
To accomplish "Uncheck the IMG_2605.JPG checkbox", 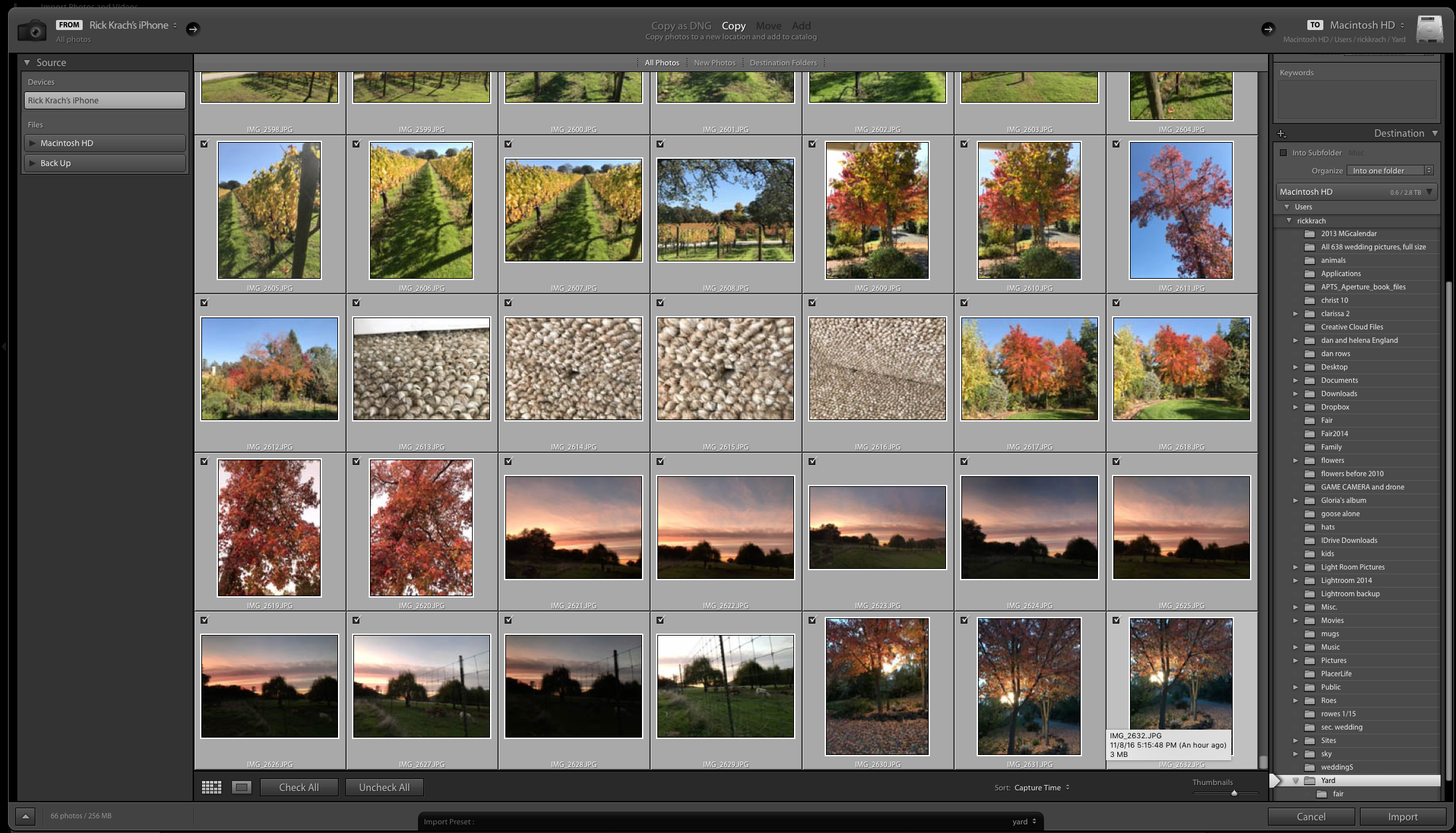I will pos(205,144).
